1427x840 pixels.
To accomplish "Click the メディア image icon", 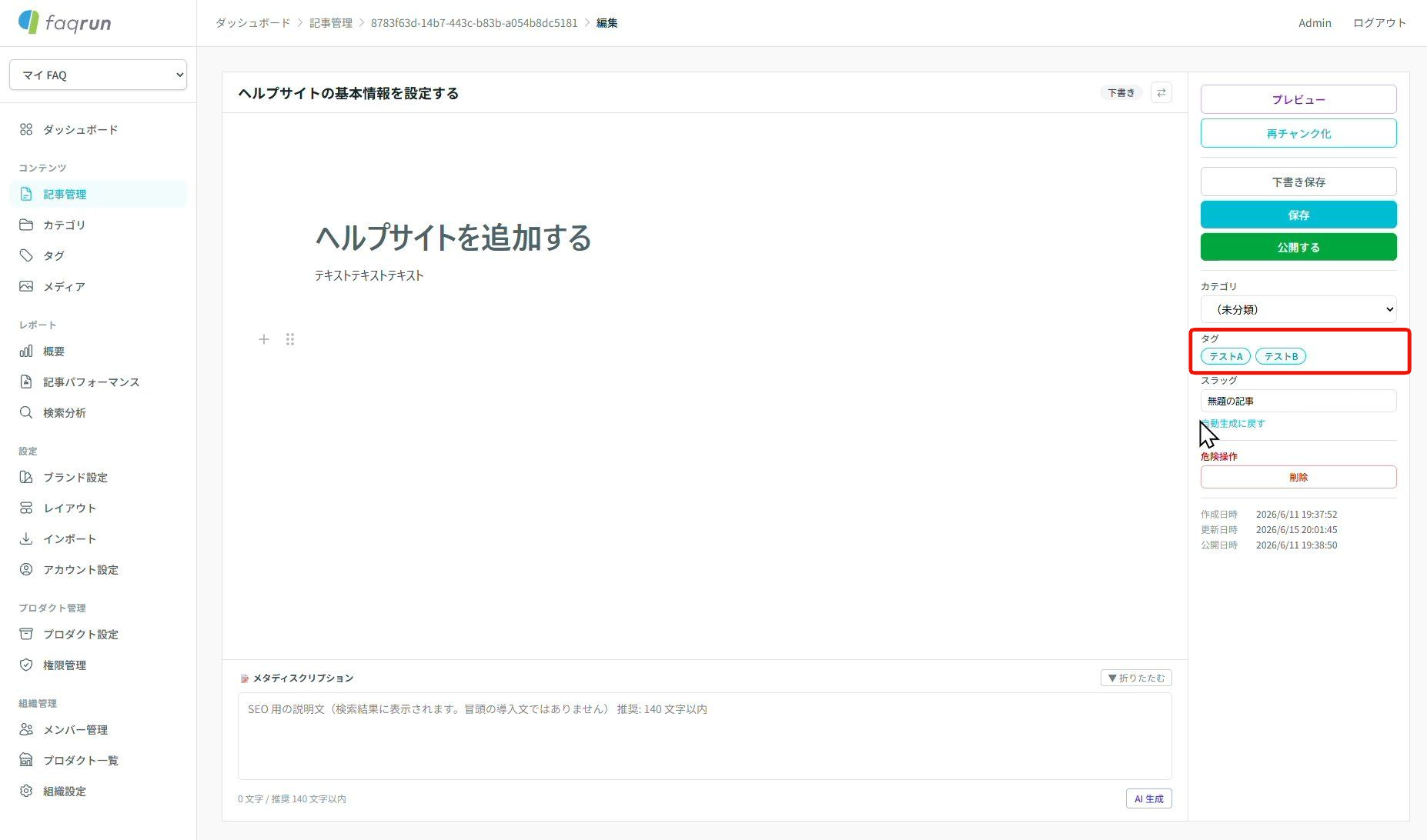I will tap(26, 286).
